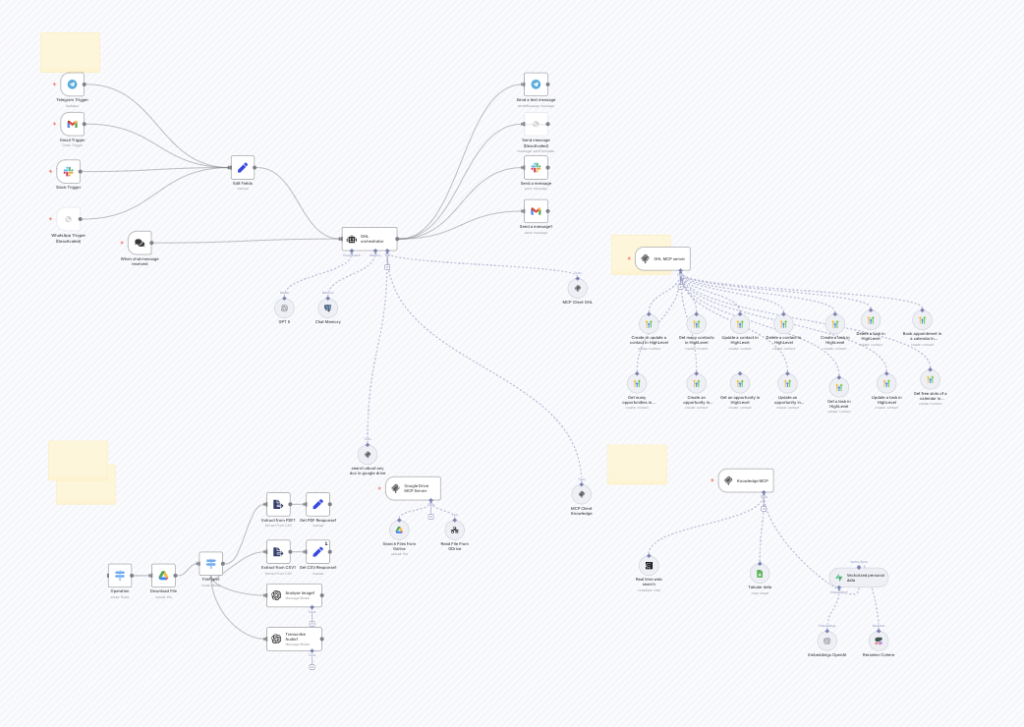Select the Google Drive MCP Server node
The width and height of the screenshot is (1024, 727).
(x=413, y=489)
